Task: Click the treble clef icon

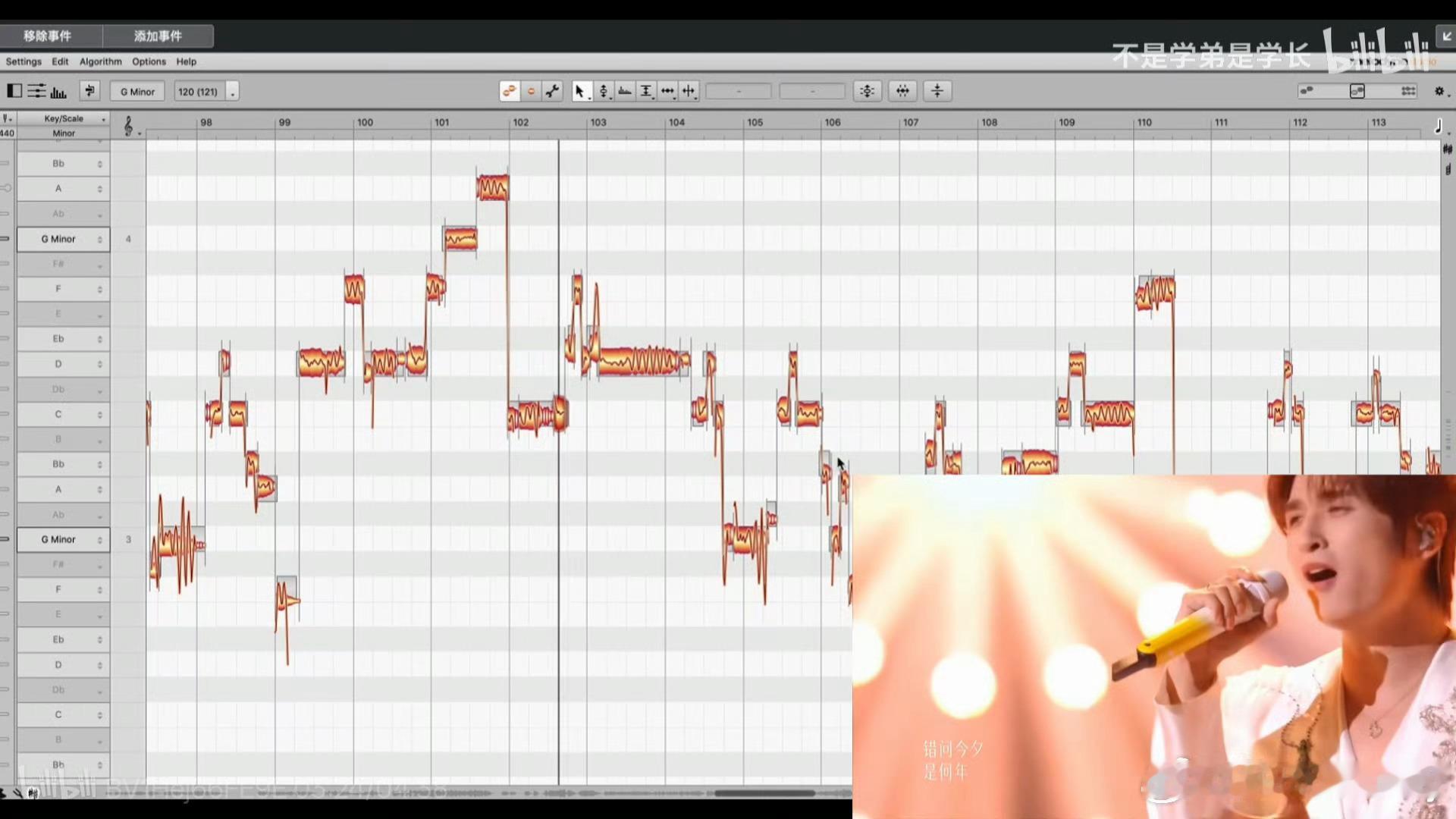Action: 128,126
